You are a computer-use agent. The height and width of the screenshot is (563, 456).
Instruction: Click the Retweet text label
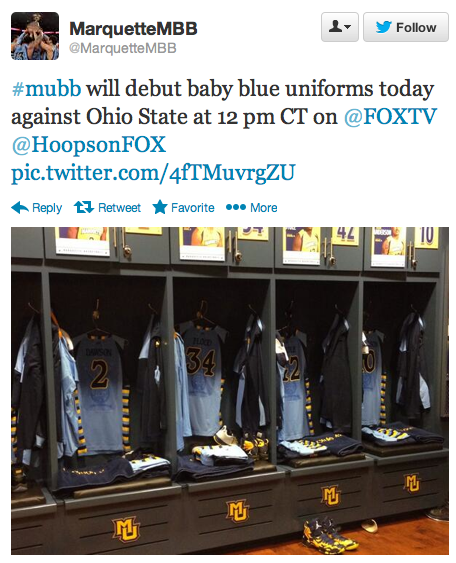point(120,208)
